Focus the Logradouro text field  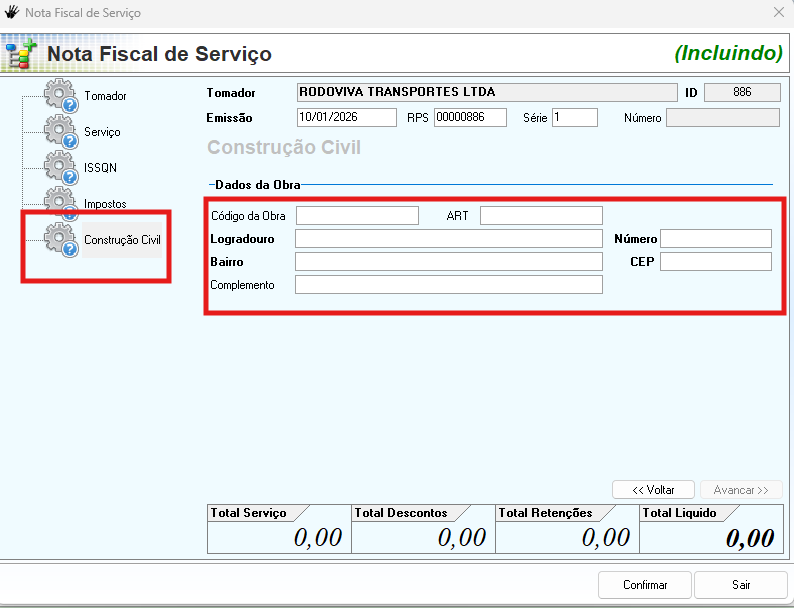coord(448,239)
